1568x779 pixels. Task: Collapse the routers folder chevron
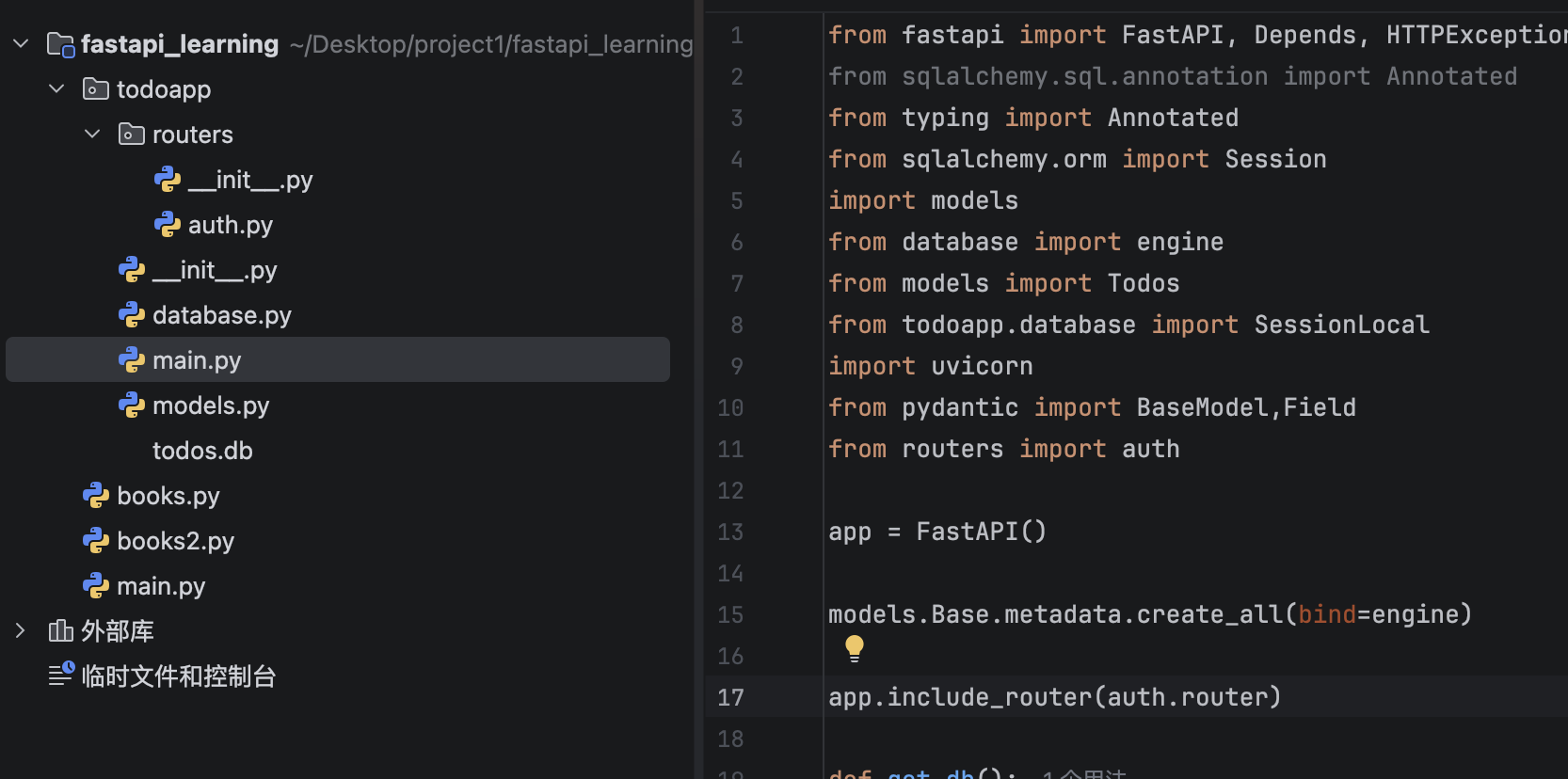click(x=92, y=134)
